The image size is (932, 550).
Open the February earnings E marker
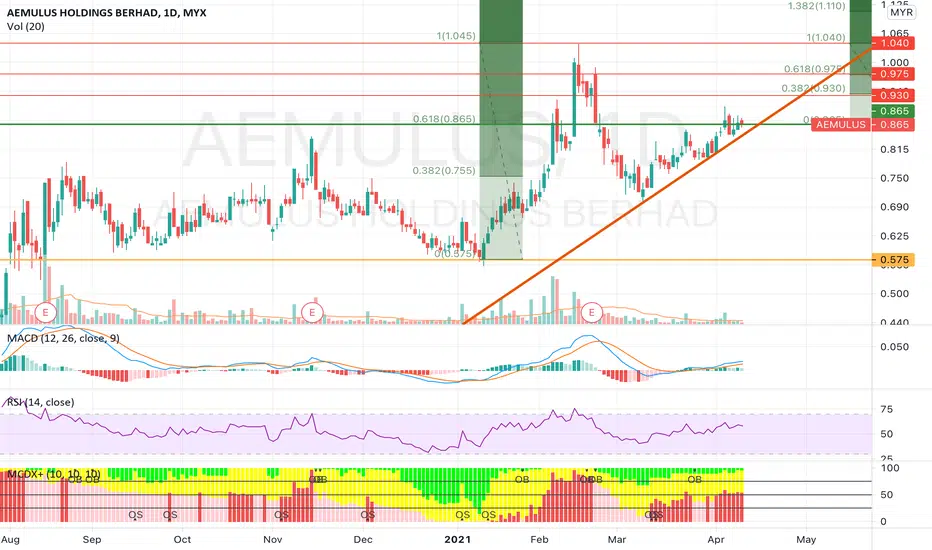click(591, 312)
